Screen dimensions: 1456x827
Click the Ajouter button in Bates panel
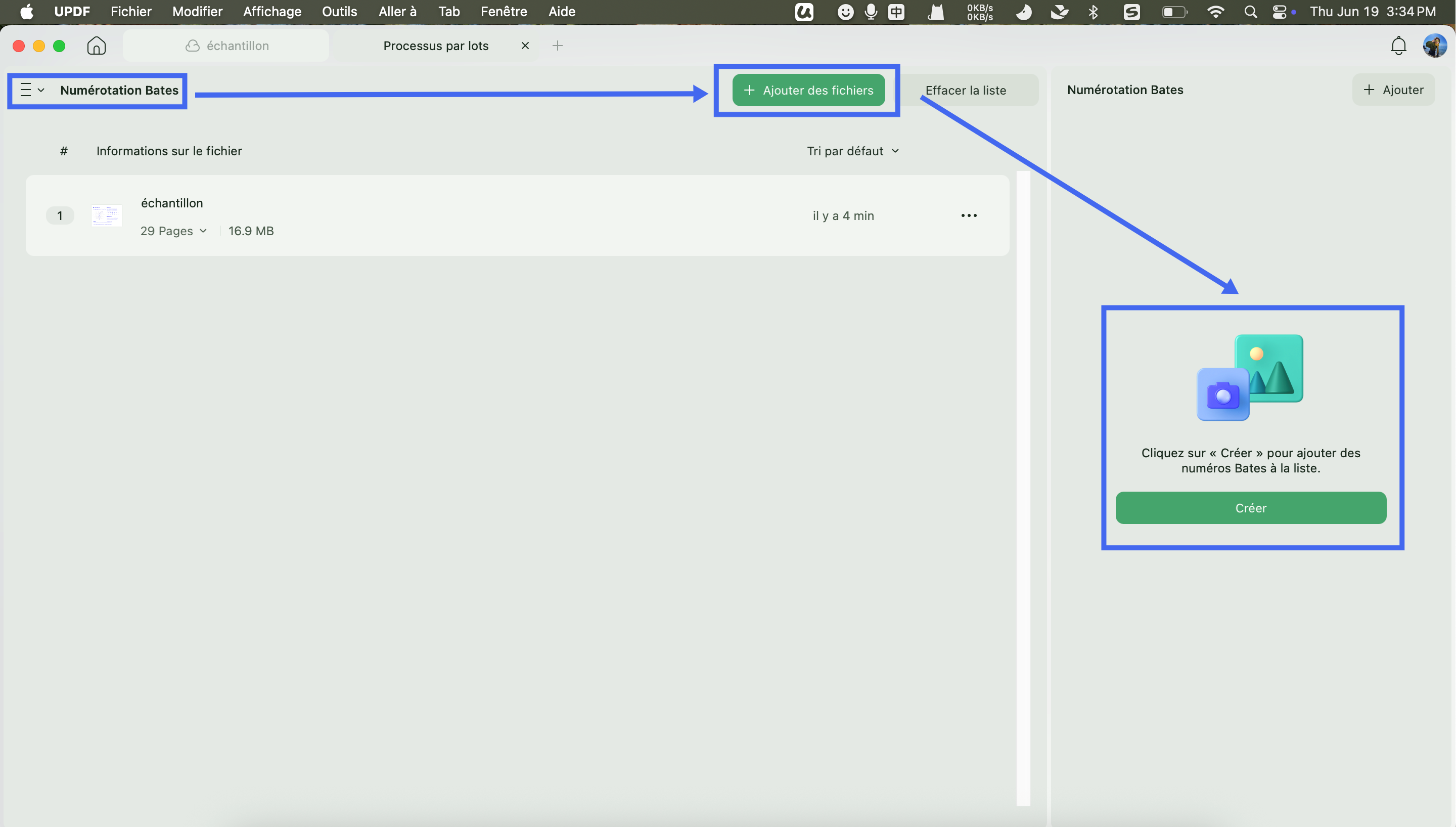pos(1393,90)
